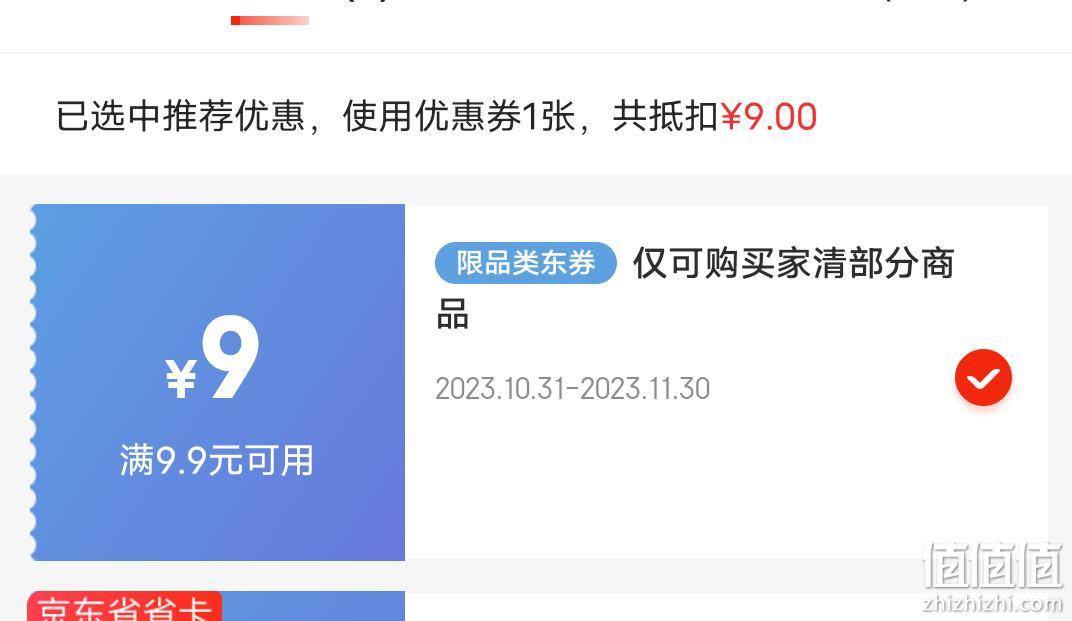Tap the red ¥9.00 deduction amount
This screenshot has width=1072, height=621.
click(768, 116)
